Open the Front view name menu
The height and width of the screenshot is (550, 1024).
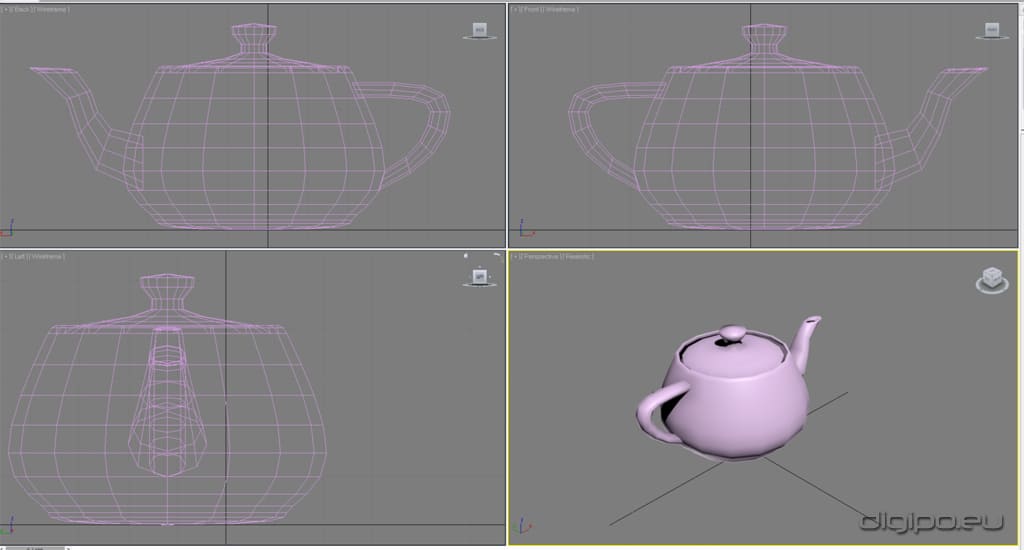click(530, 10)
